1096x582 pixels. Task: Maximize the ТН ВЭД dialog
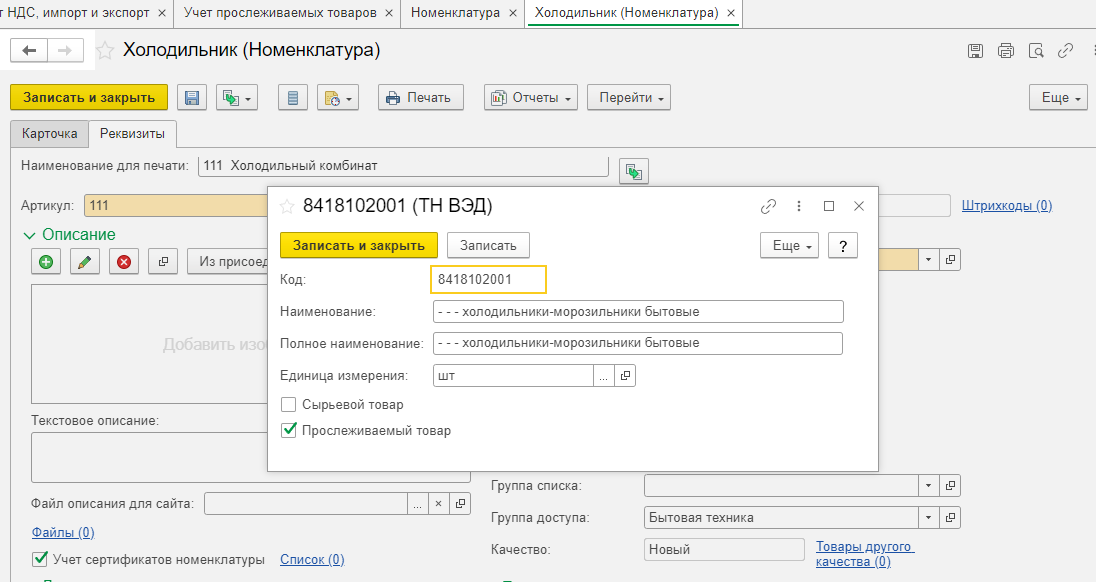tap(829, 206)
